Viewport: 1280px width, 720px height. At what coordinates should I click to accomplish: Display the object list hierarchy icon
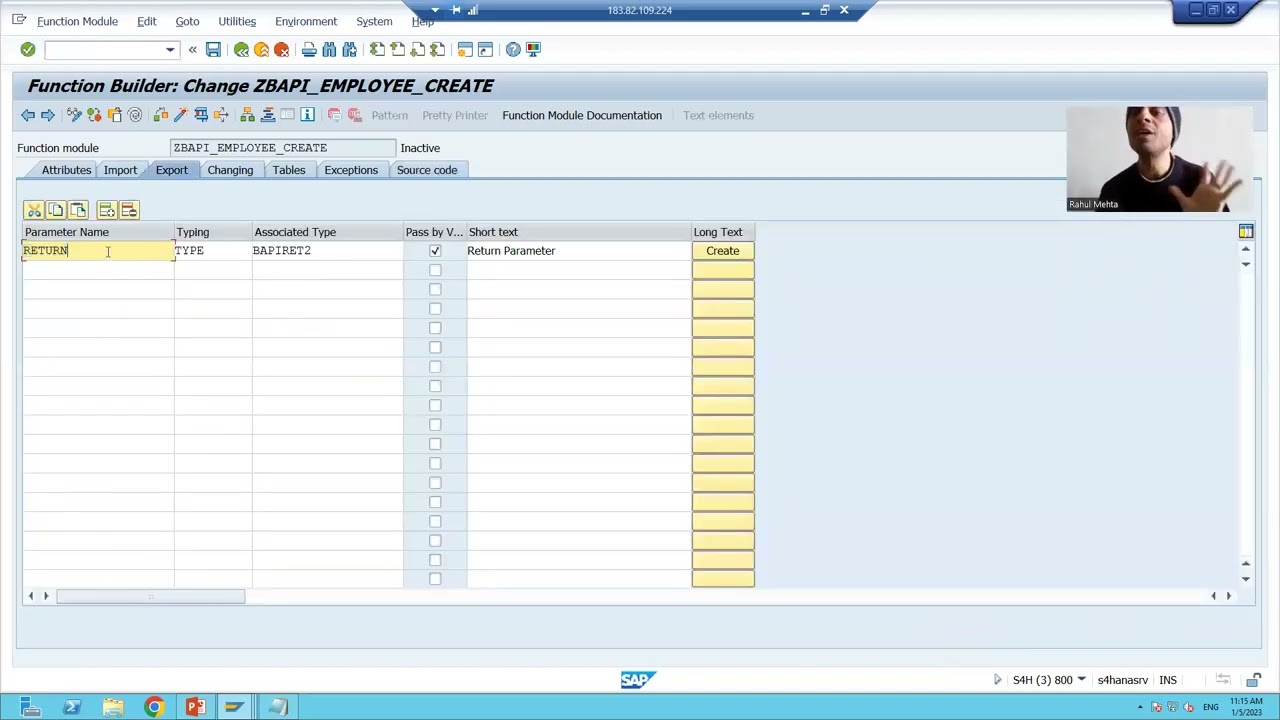coord(247,115)
